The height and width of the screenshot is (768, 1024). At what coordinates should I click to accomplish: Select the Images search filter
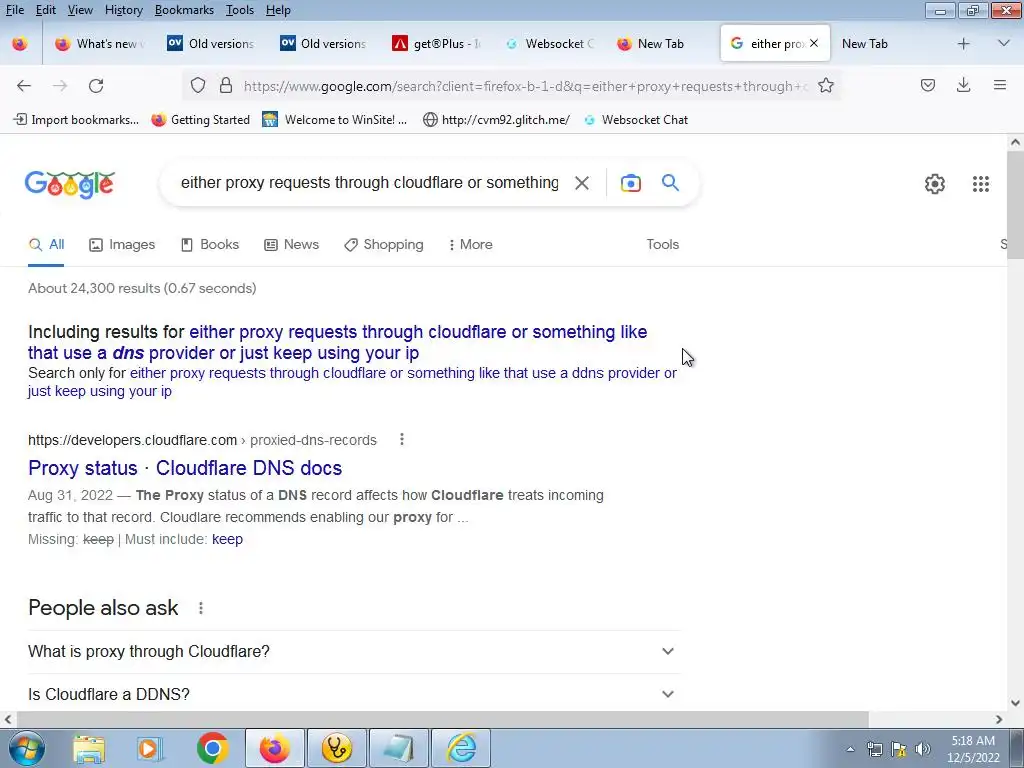pyautogui.click(x=122, y=244)
